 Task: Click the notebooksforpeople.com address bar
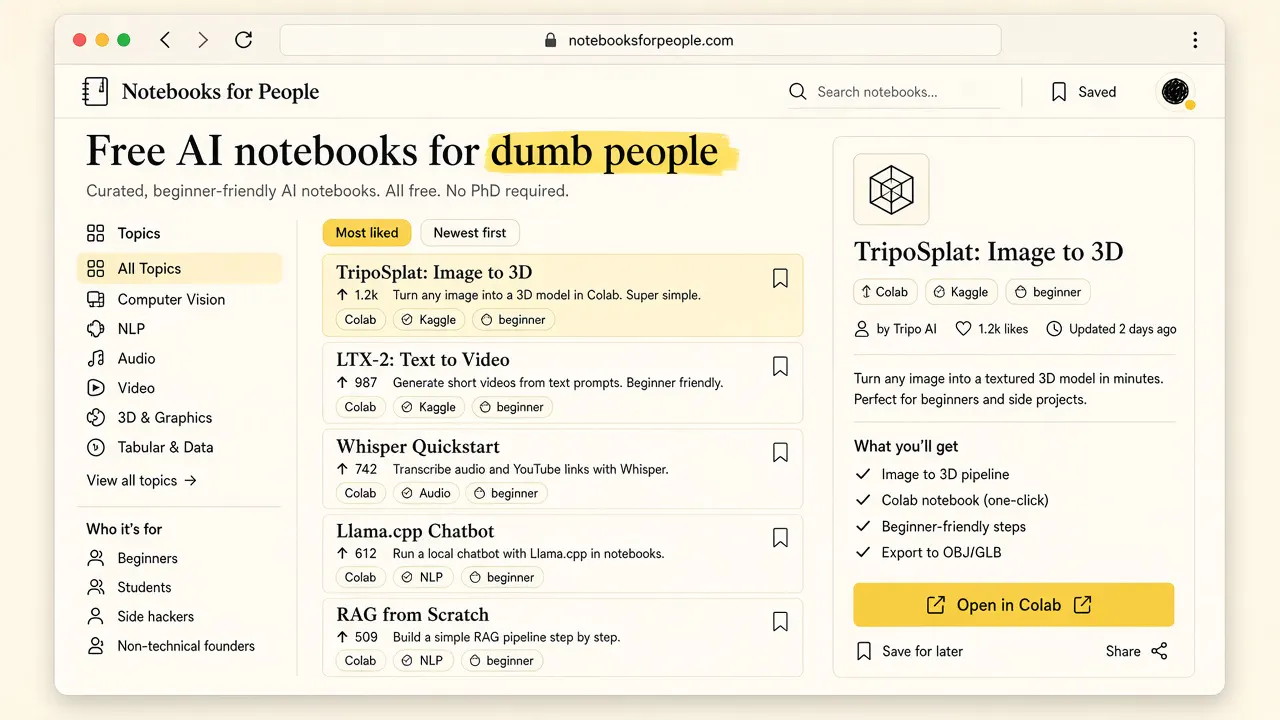[x=640, y=41]
